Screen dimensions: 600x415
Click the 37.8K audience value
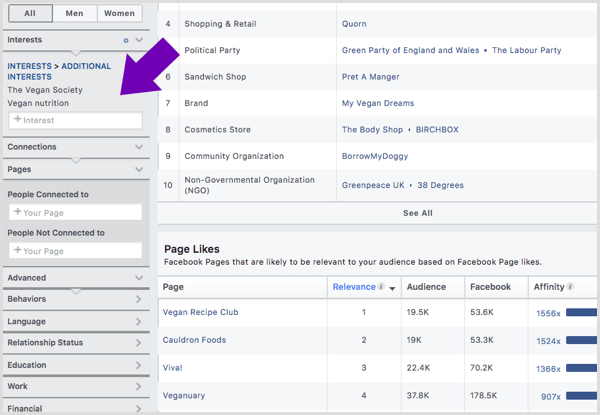(418, 395)
